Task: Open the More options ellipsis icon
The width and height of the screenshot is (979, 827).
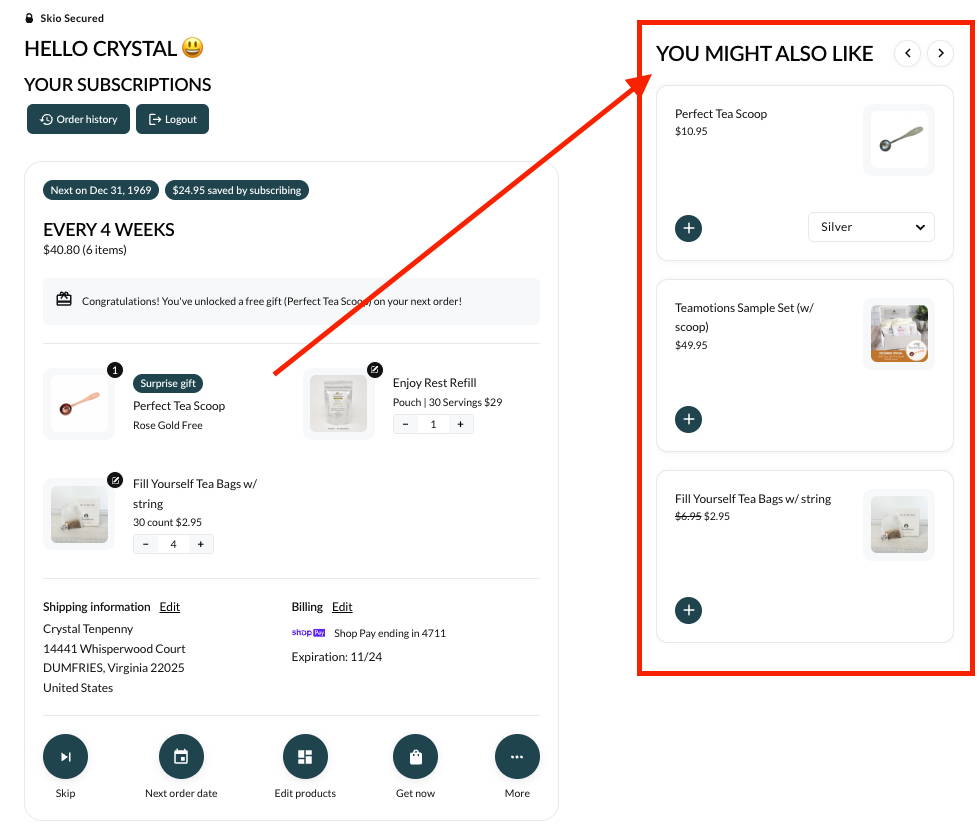Action: tap(517, 757)
